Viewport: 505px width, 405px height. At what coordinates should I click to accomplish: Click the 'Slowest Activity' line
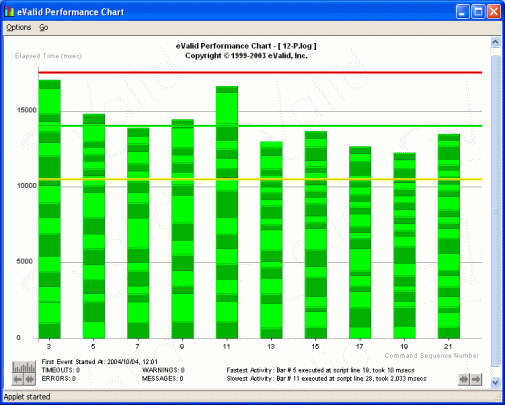326,379
